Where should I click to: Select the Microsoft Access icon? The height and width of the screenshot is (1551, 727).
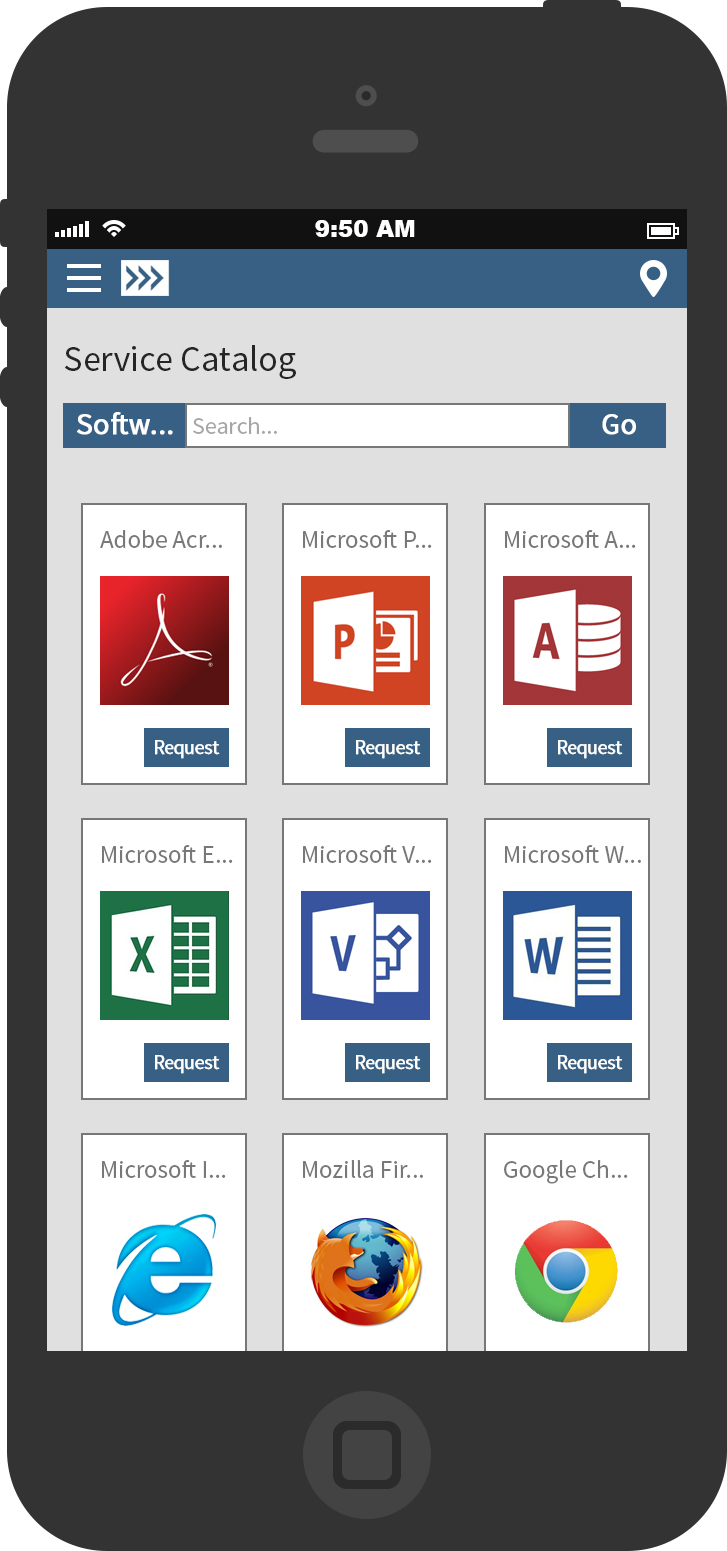[567, 640]
